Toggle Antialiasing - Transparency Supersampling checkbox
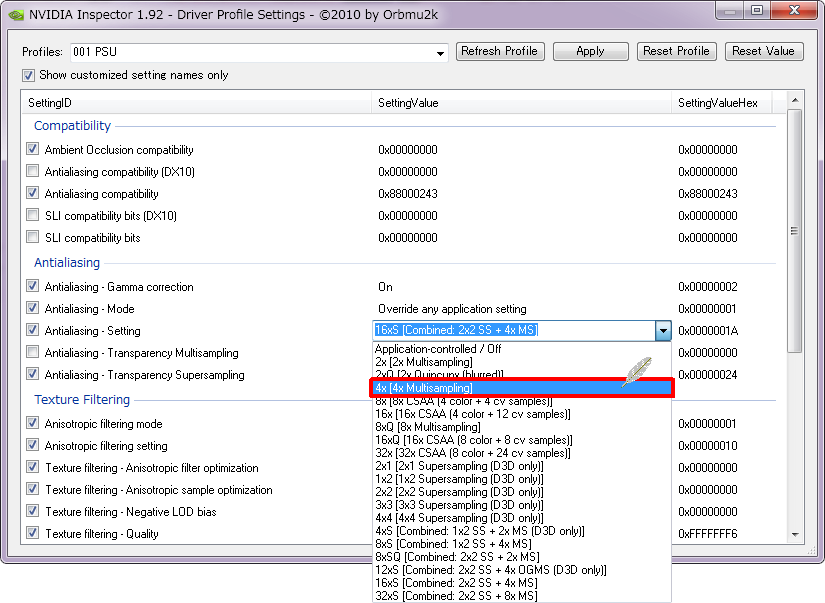 click(33, 374)
